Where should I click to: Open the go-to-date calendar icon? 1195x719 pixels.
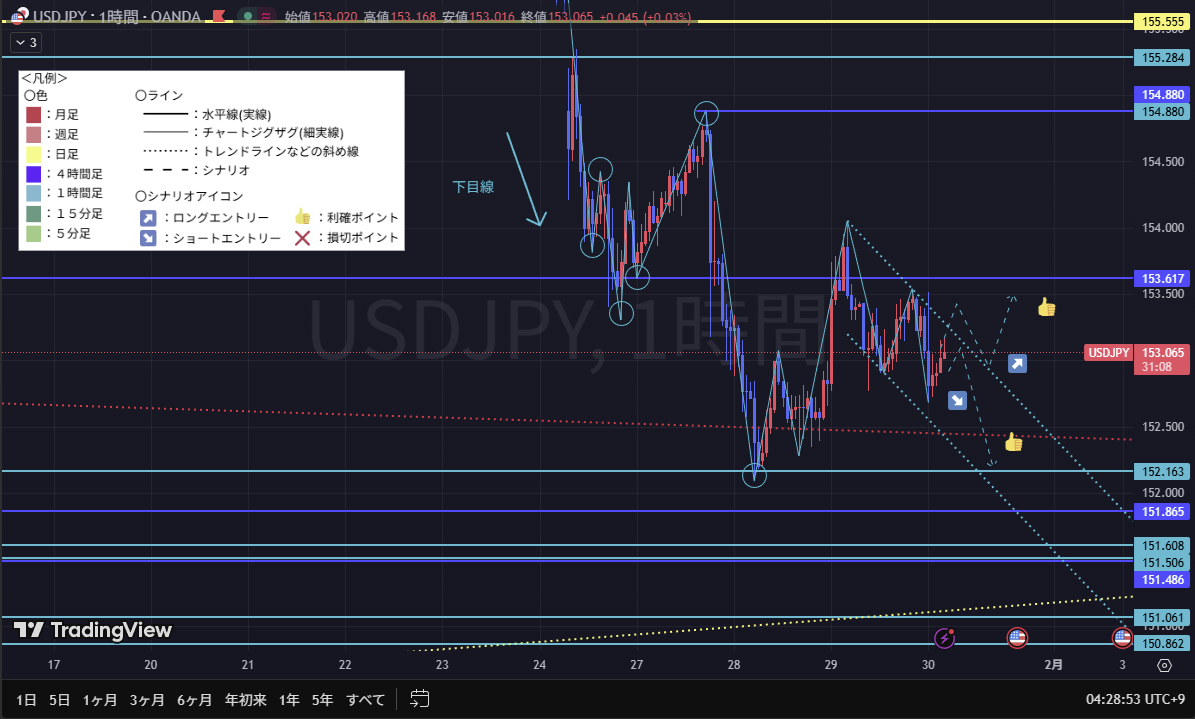point(420,699)
